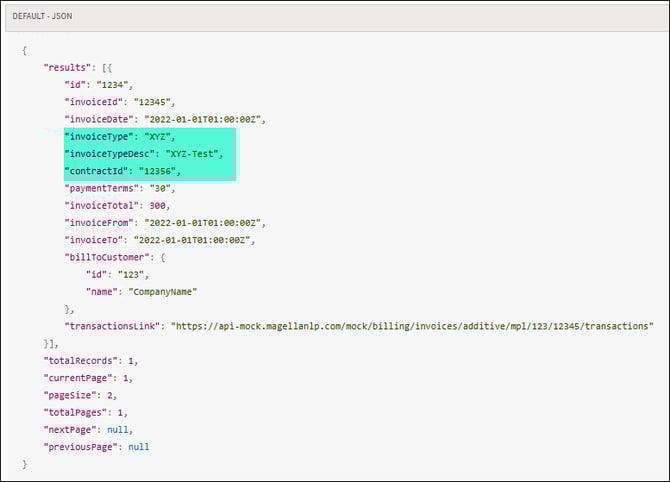This screenshot has height=482, width=670.
Task: Click the "invoiceDate" timestamp value
Action: (212, 119)
